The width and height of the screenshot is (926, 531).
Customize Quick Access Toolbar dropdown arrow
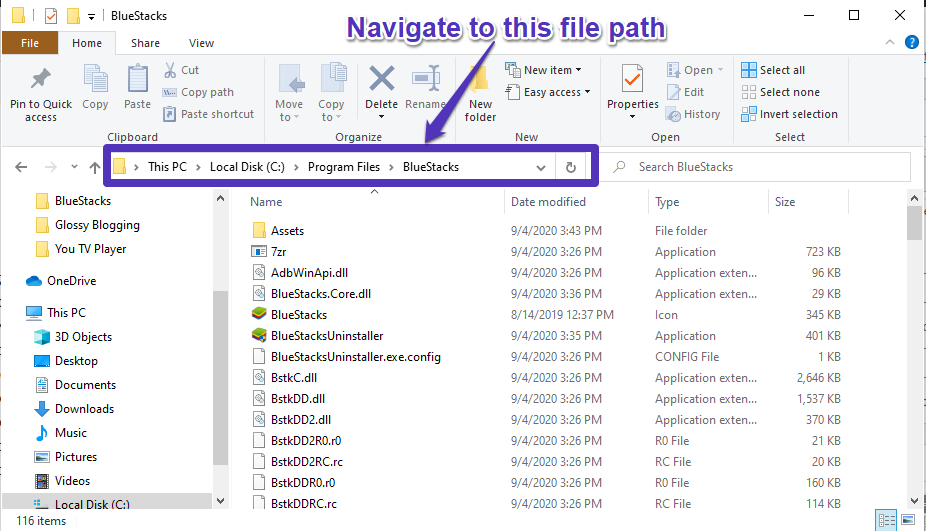coord(92,17)
